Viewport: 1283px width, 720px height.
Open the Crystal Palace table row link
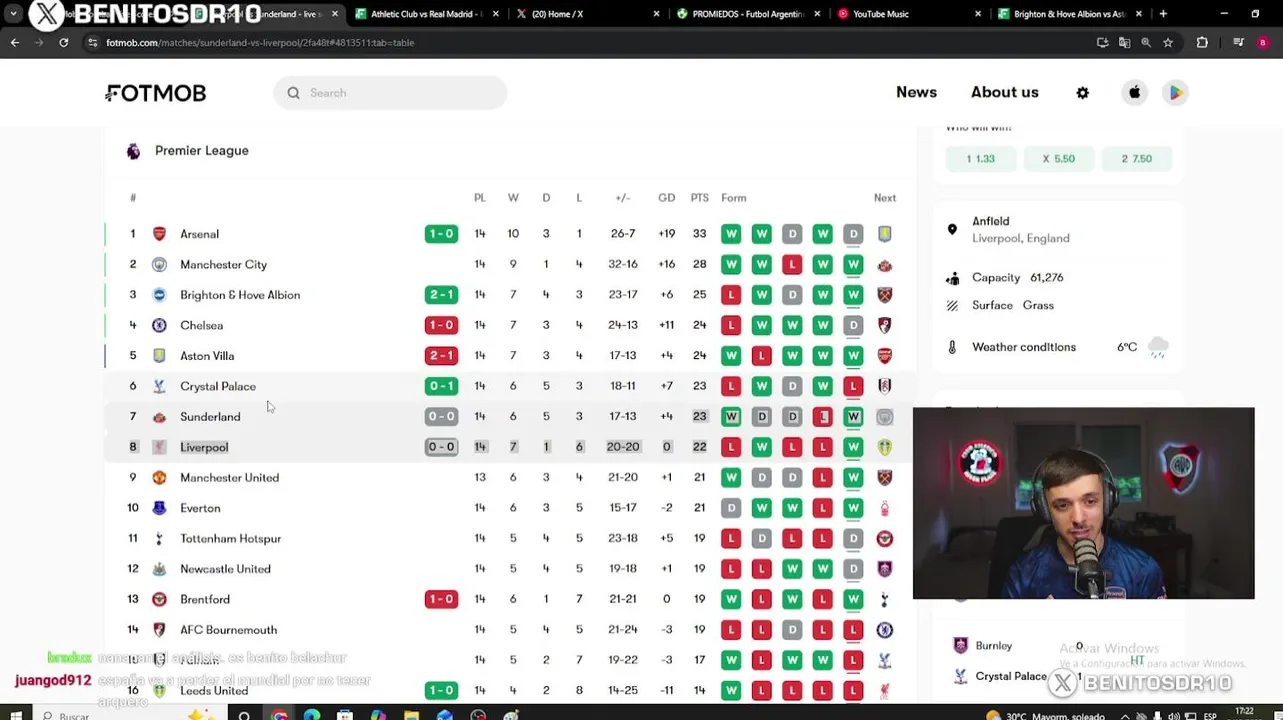510,386
